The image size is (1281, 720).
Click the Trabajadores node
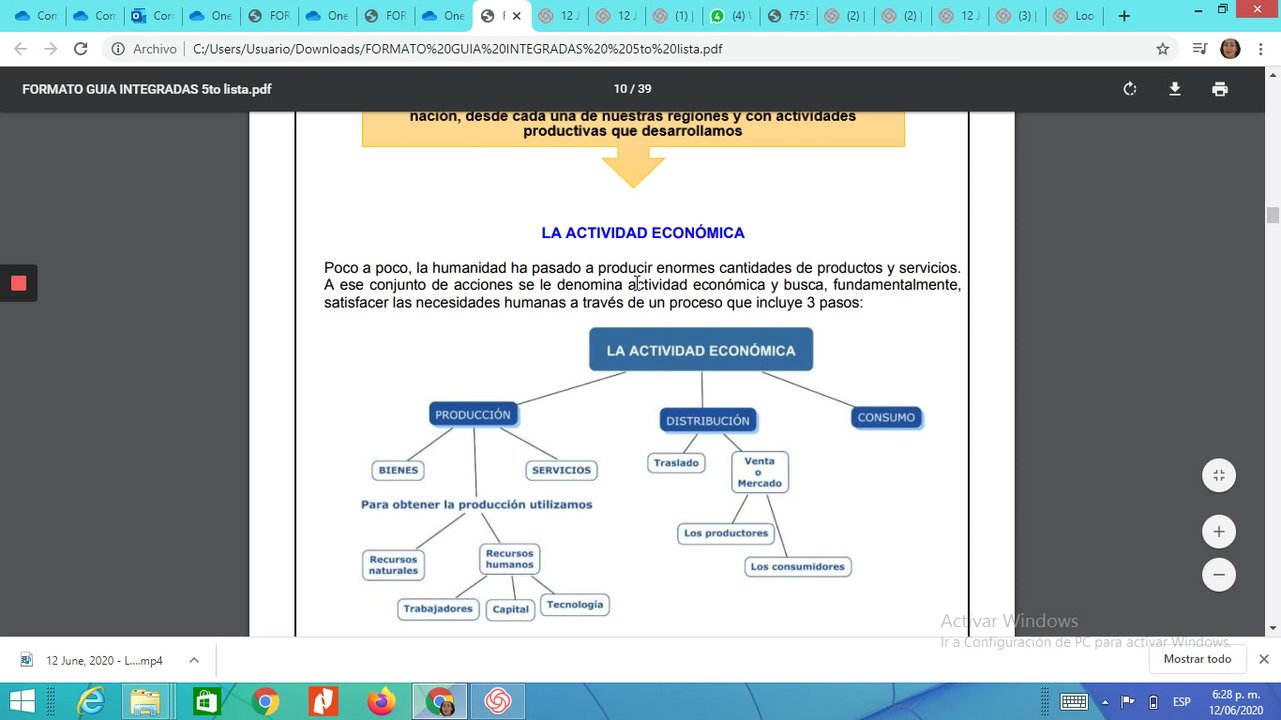[438, 609]
